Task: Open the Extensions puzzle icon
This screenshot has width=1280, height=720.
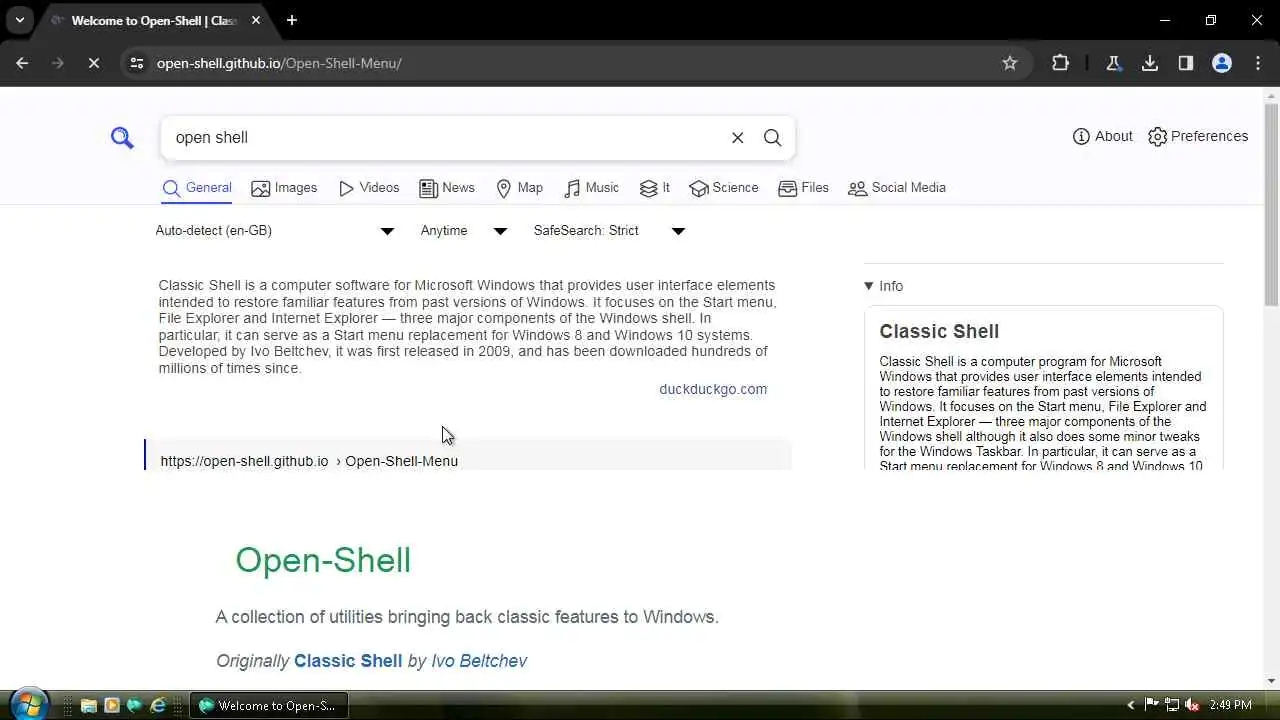Action: [x=1060, y=63]
